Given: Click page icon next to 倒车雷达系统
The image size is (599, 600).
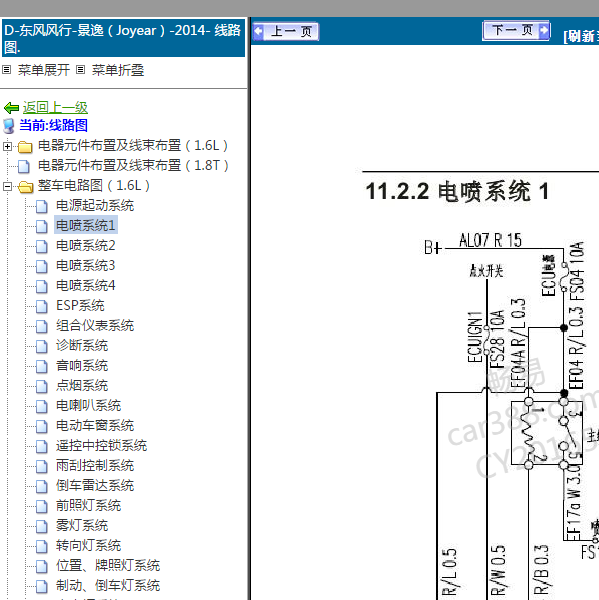Looking at the screenshot, I should point(42,486).
